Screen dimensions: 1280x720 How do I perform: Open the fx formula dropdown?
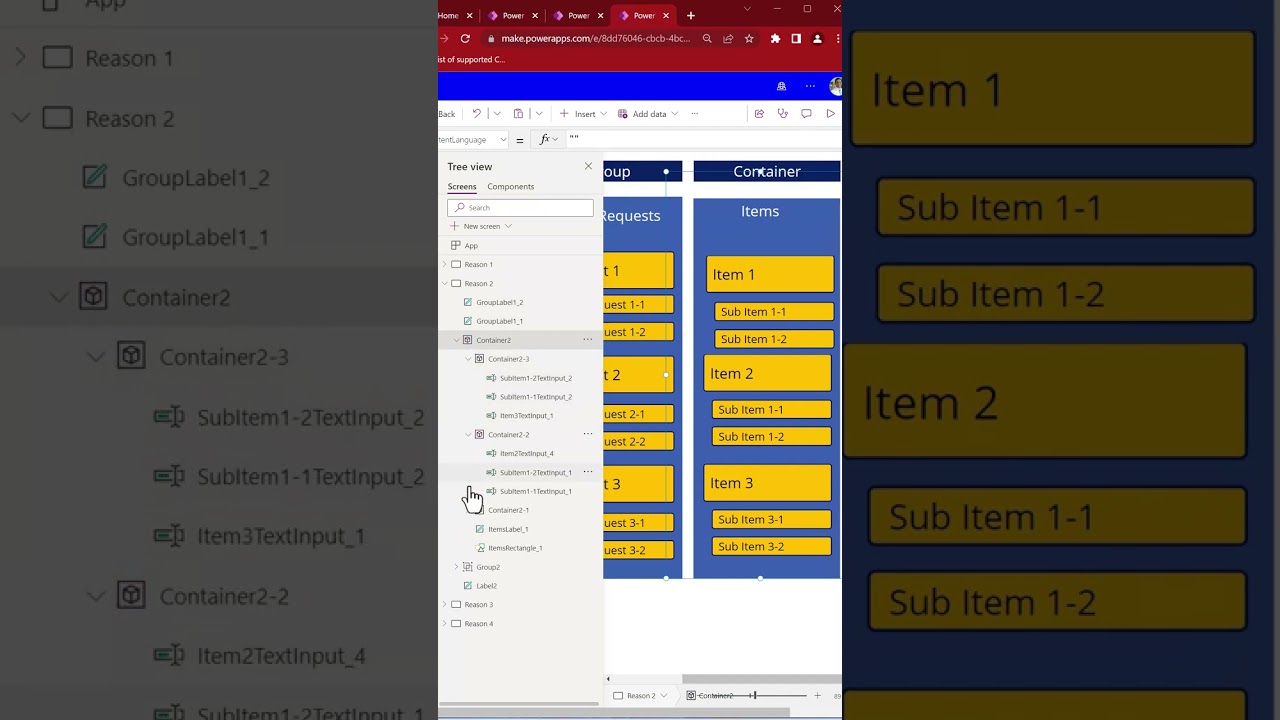coord(554,140)
